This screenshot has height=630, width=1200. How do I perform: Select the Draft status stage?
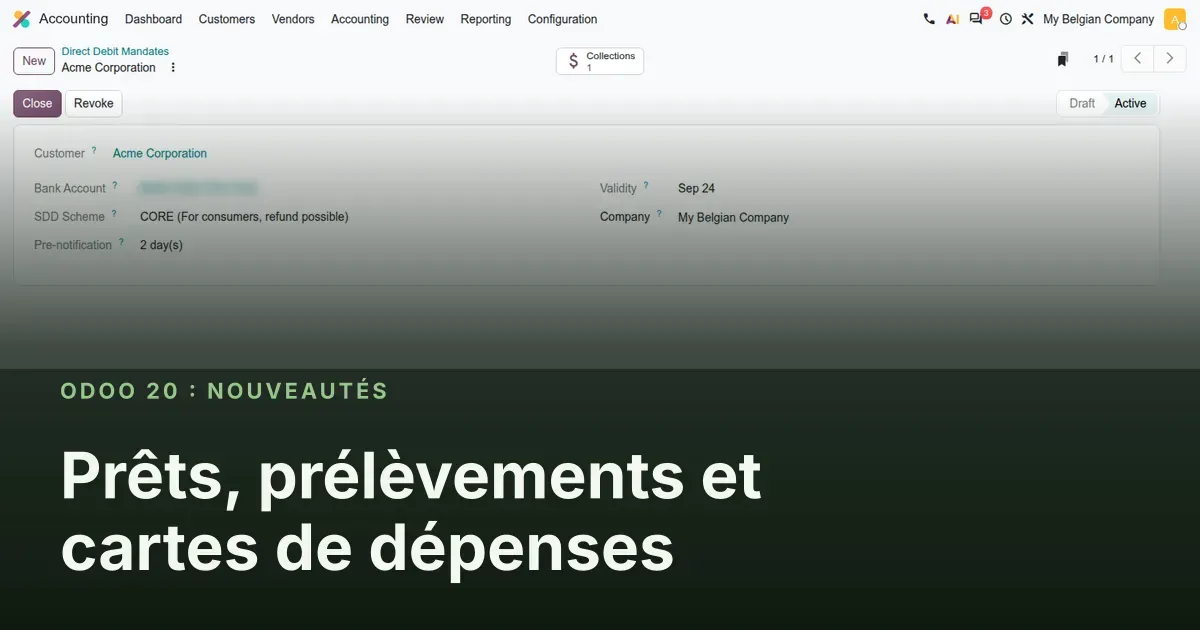pos(1082,103)
